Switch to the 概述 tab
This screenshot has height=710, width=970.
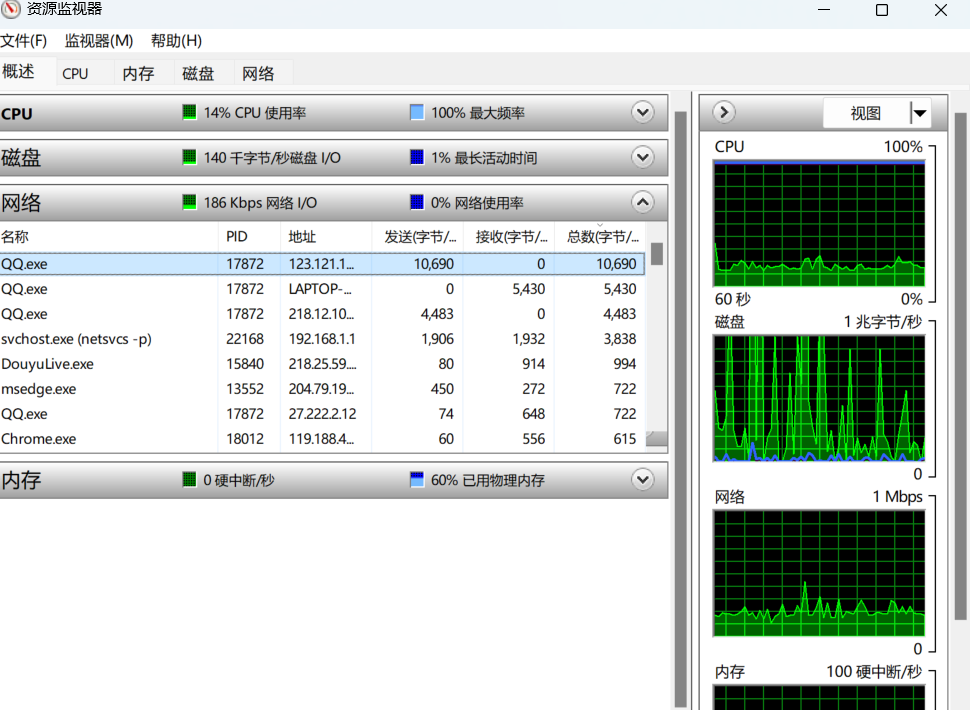(27, 72)
